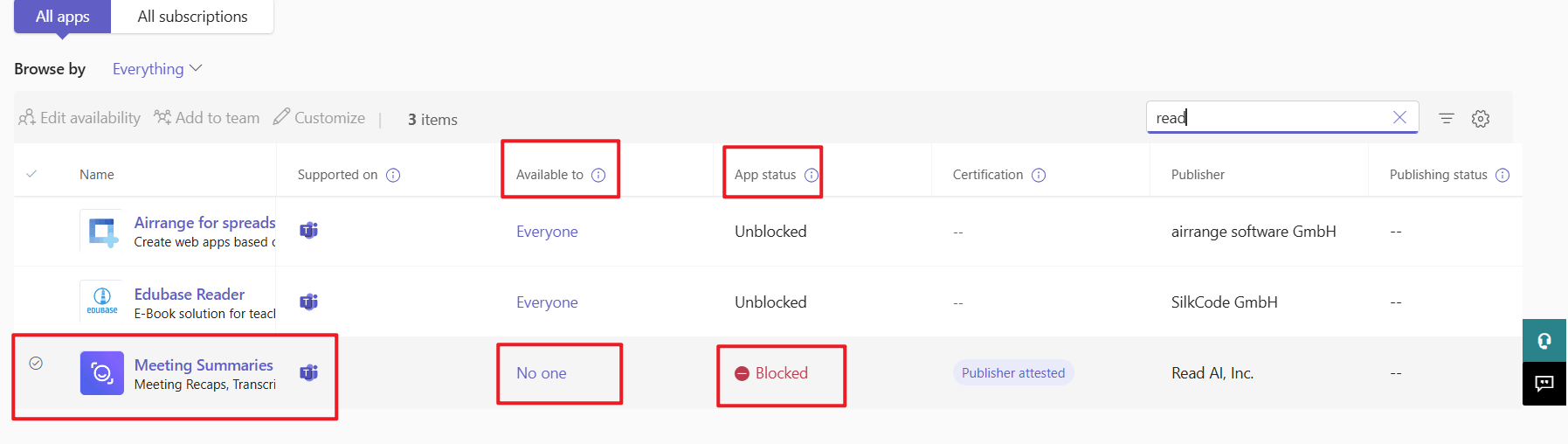Click info icon beside Certification header

click(1039, 175)
